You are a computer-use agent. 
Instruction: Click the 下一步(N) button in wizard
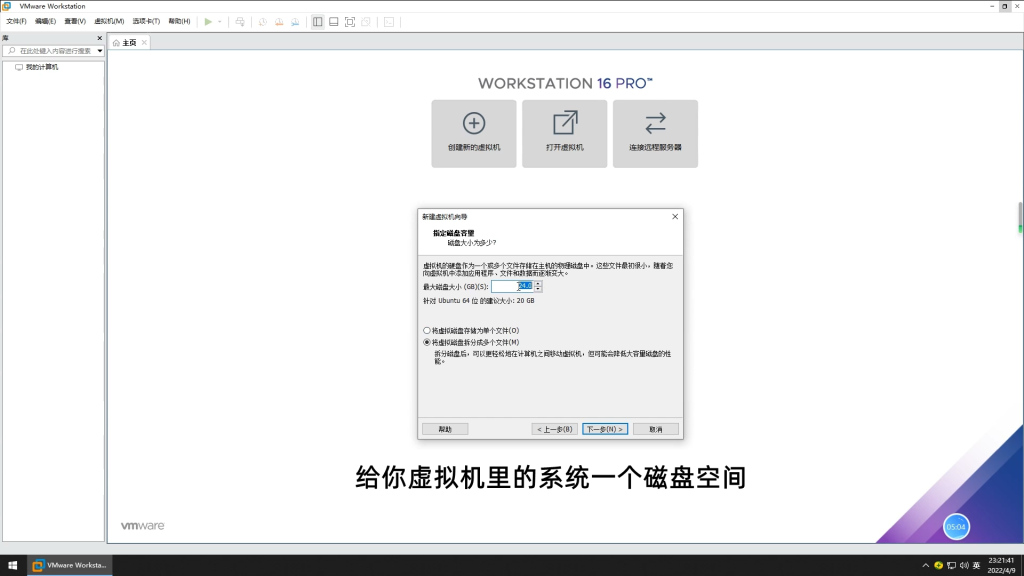(x=605, y=429)
